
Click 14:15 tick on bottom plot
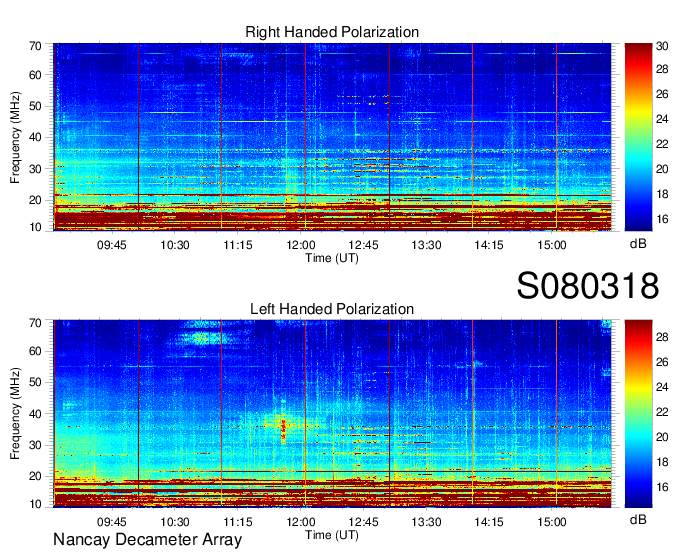click(x=489, y=522)
